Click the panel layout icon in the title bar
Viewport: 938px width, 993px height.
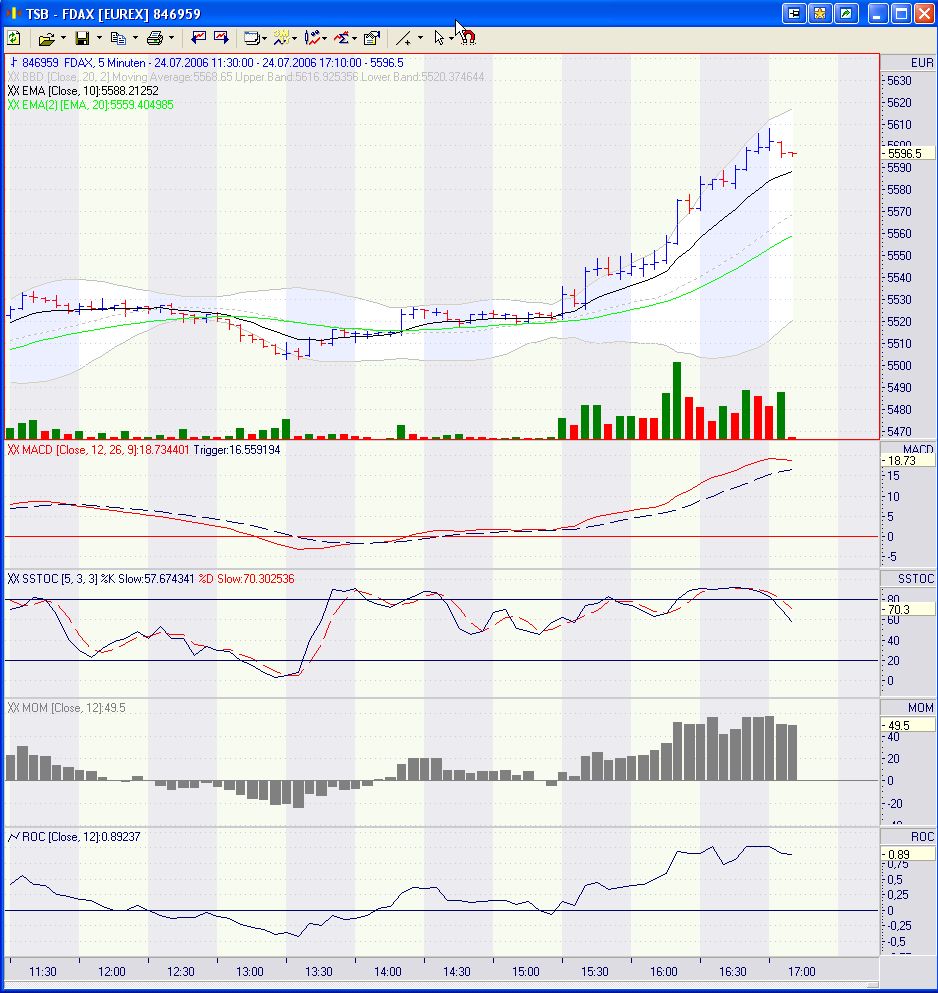click(794, 12)
